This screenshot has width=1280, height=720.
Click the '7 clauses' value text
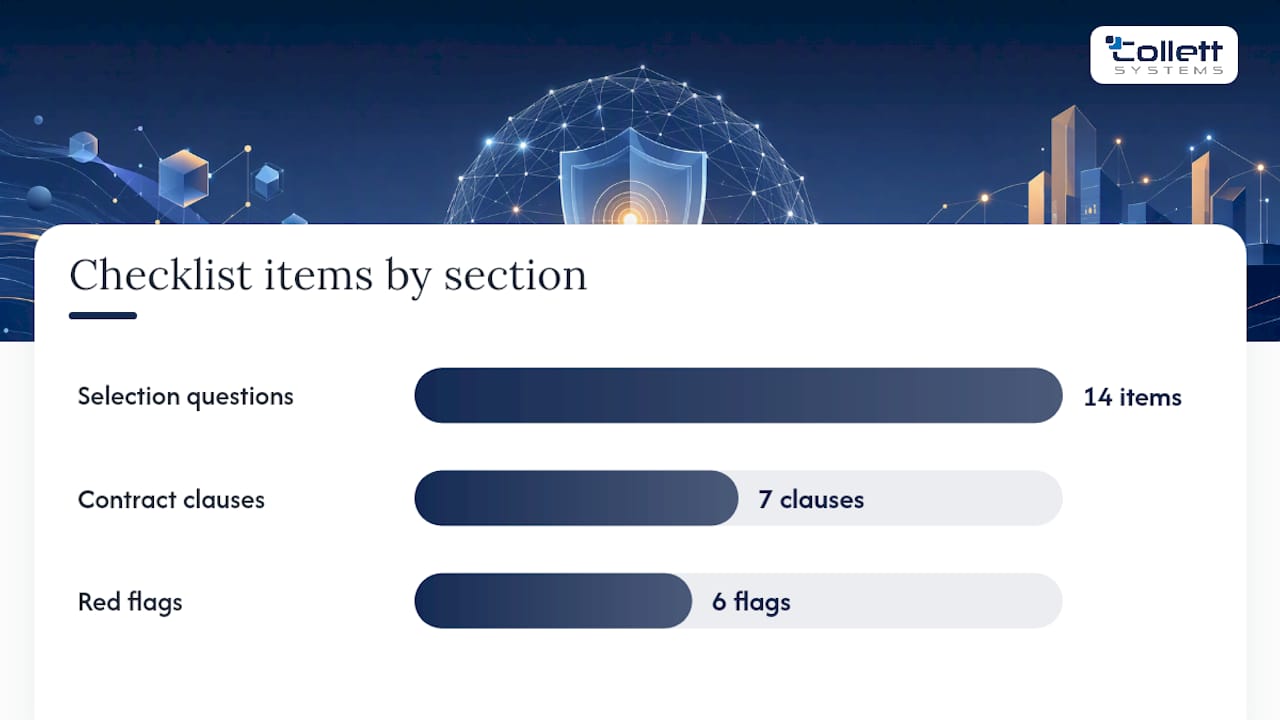tap(811, 499)
